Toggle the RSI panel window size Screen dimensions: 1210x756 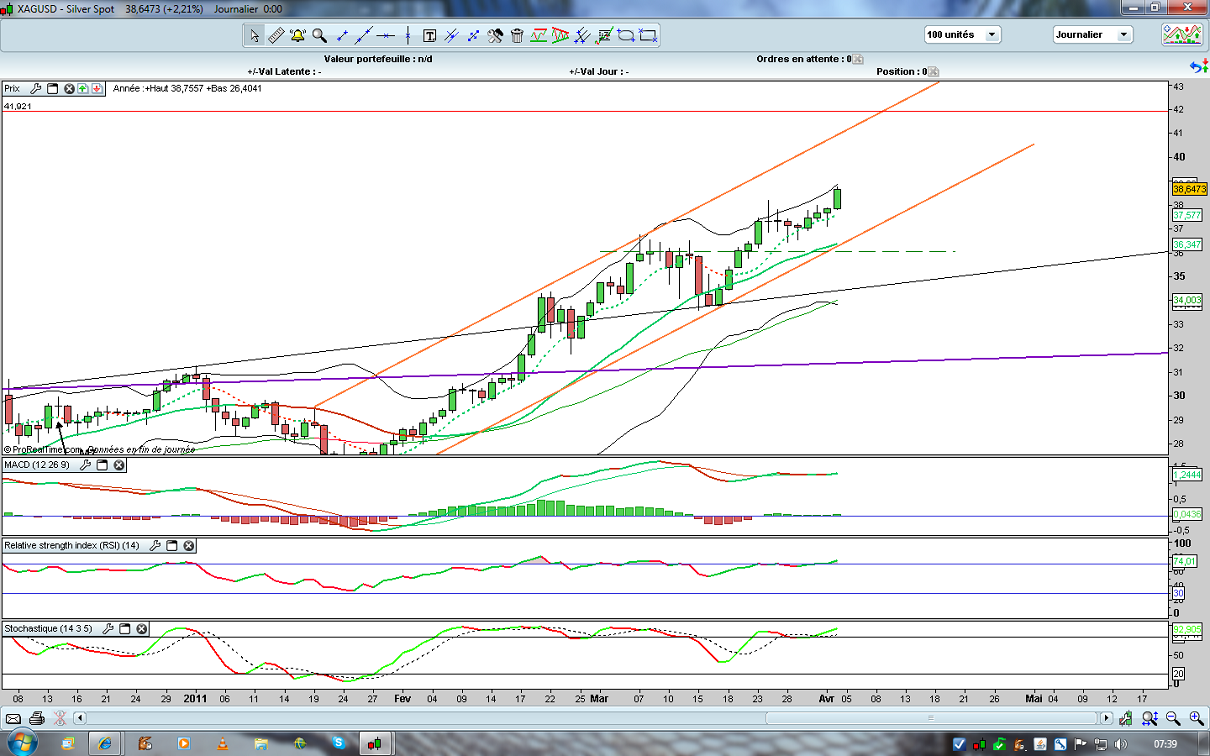click(x=172, y=546)
